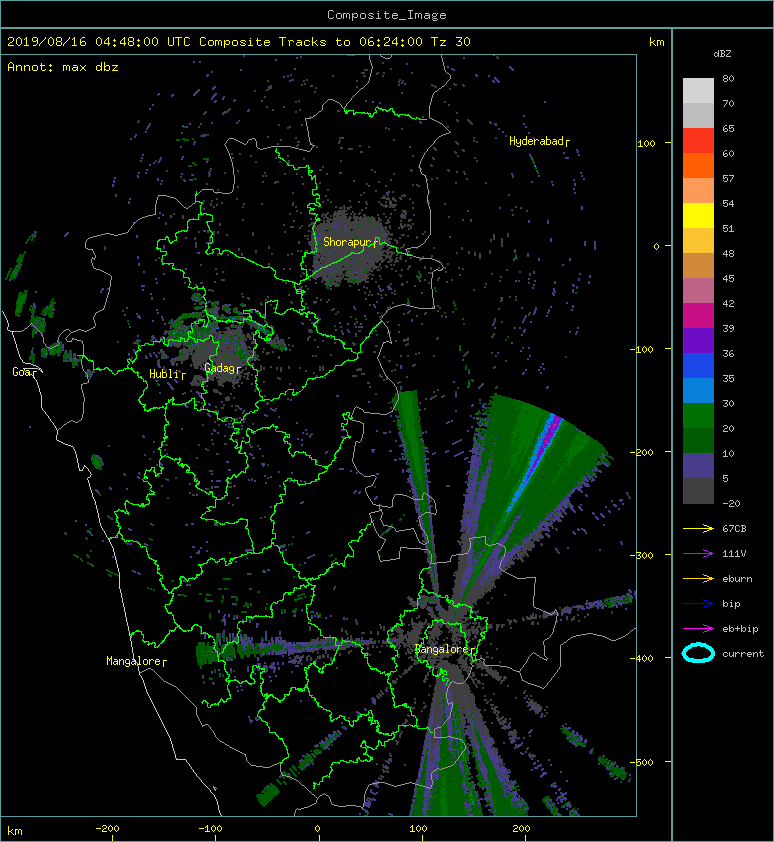Pick the yellow 54 dBZ color swatch
The image size is (774, 842).
click(x=698, y=215)
